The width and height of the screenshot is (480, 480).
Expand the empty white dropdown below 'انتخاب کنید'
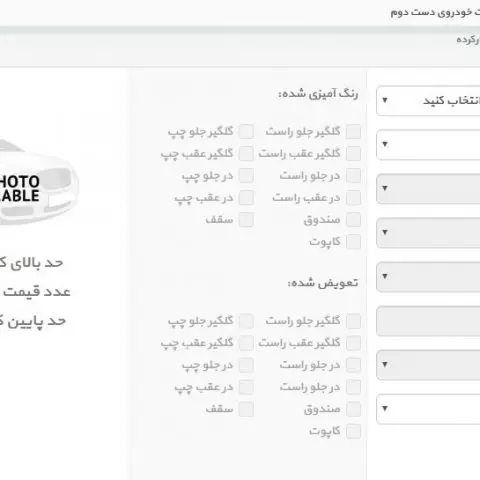(x=428, y=145)
